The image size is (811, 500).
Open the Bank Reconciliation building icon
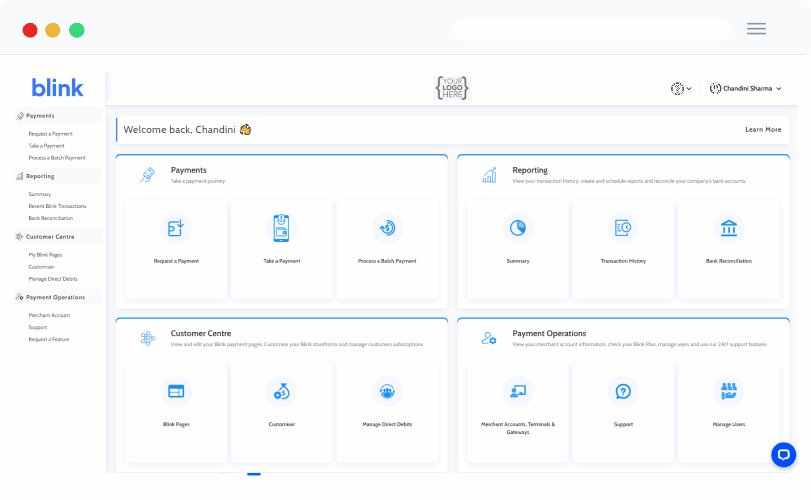729,228
